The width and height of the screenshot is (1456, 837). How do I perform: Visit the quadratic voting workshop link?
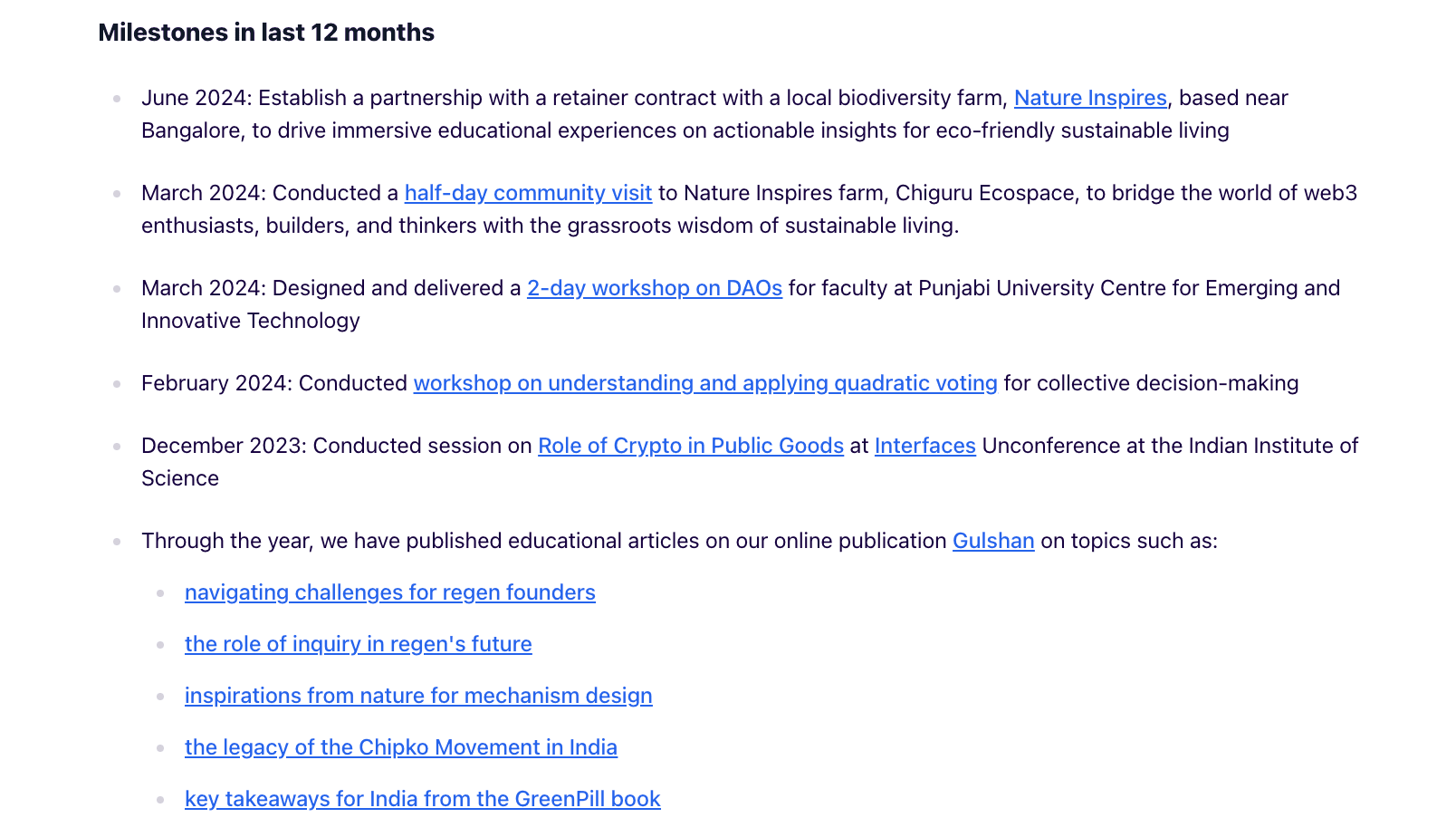[x=704, y=383]
